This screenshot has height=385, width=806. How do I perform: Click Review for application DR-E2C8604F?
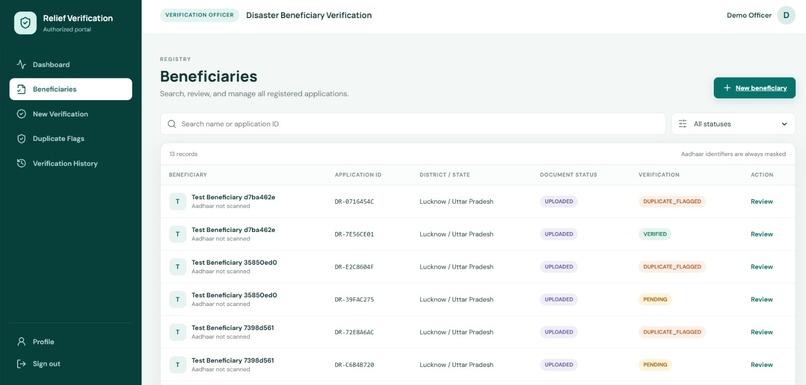(762, 267)
